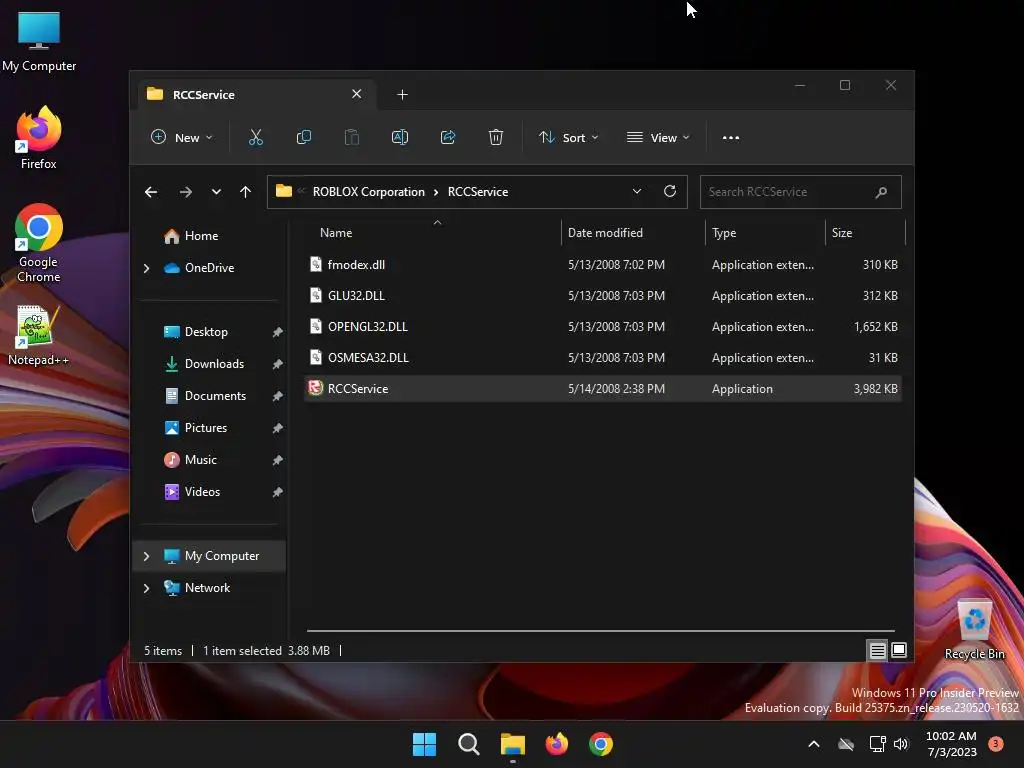Viewport: 1024px width, 768px height.
Task: Click the search magnifier in search box
Action: (881, 192)
